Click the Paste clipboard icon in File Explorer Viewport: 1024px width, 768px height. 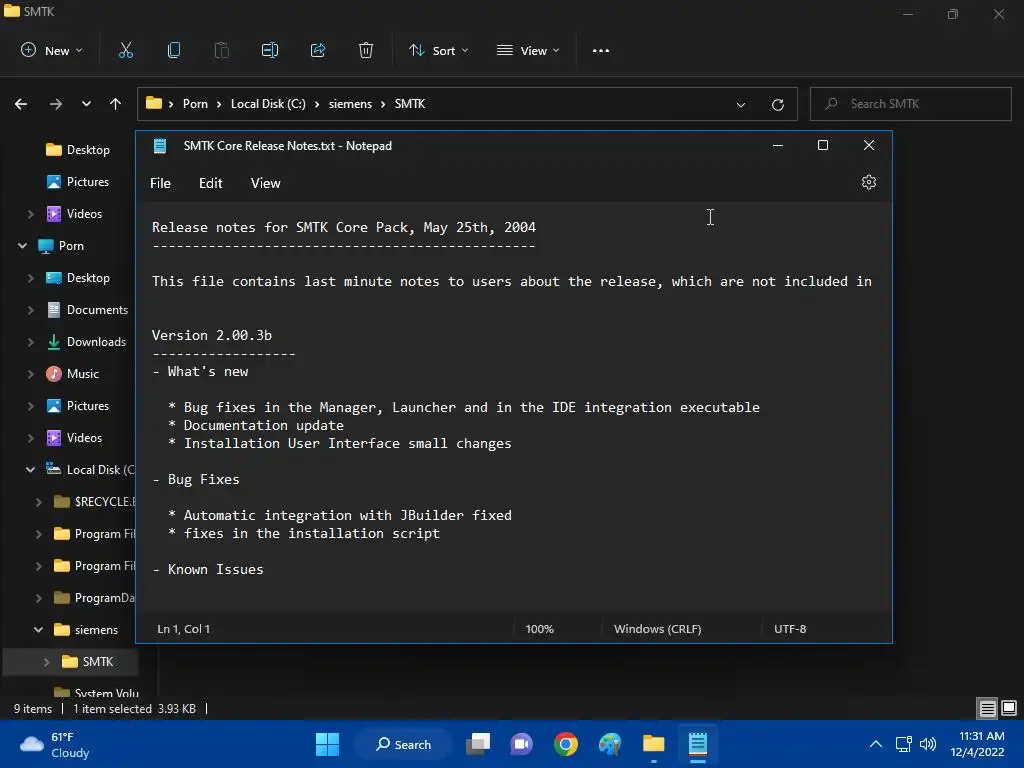[222, 50]
